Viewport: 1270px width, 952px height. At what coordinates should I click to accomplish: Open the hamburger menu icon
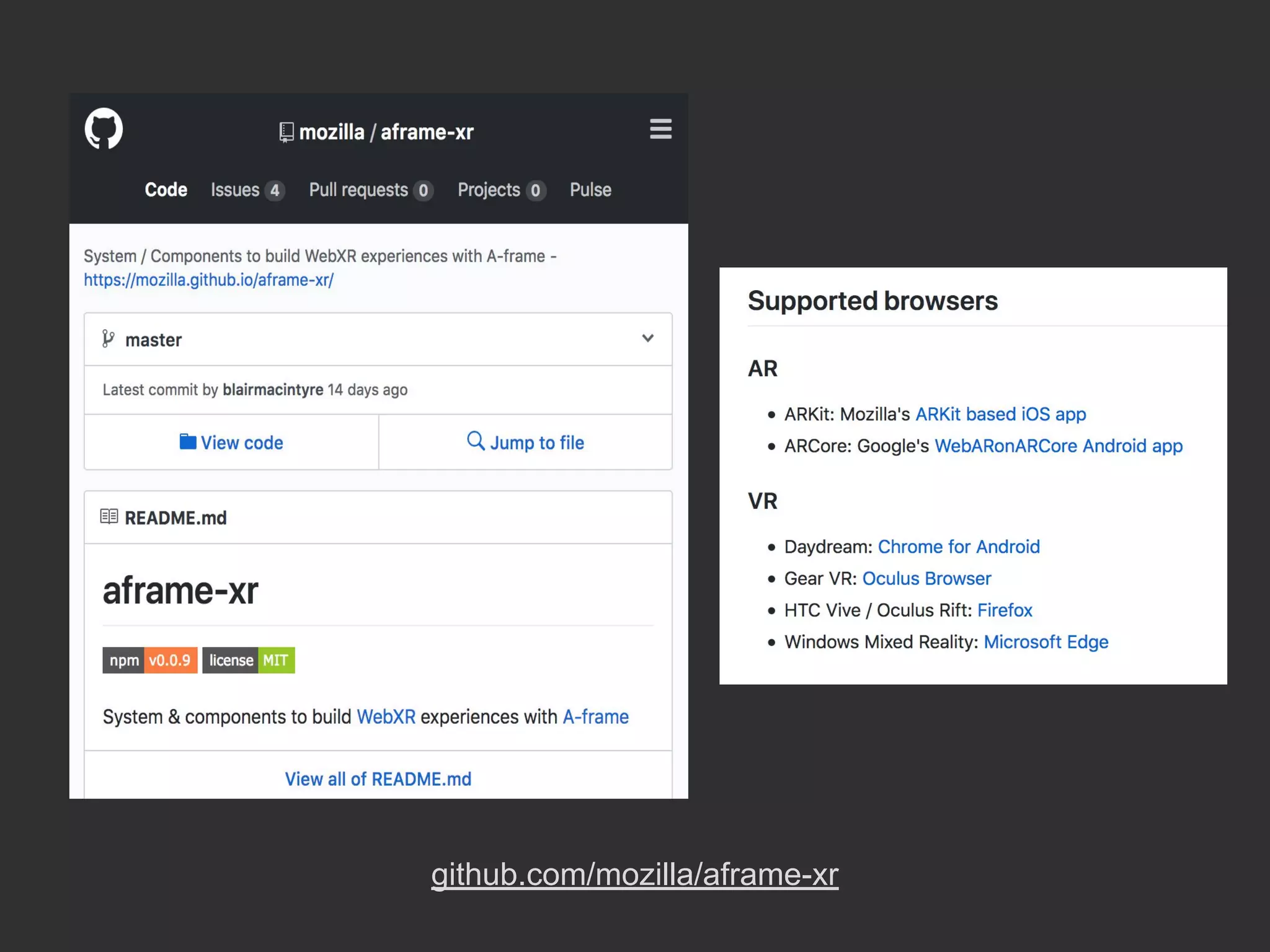[x=660, y=129]
